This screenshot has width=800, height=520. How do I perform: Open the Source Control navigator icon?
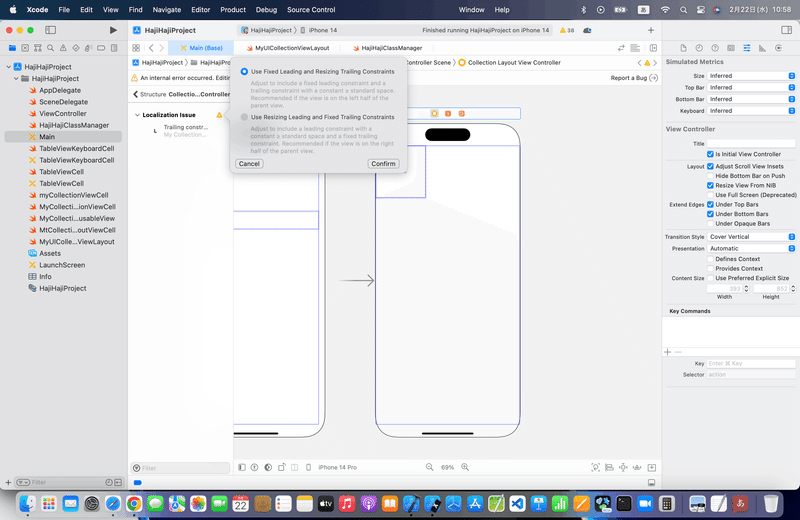pyautogui.click(x=25, y=48)
